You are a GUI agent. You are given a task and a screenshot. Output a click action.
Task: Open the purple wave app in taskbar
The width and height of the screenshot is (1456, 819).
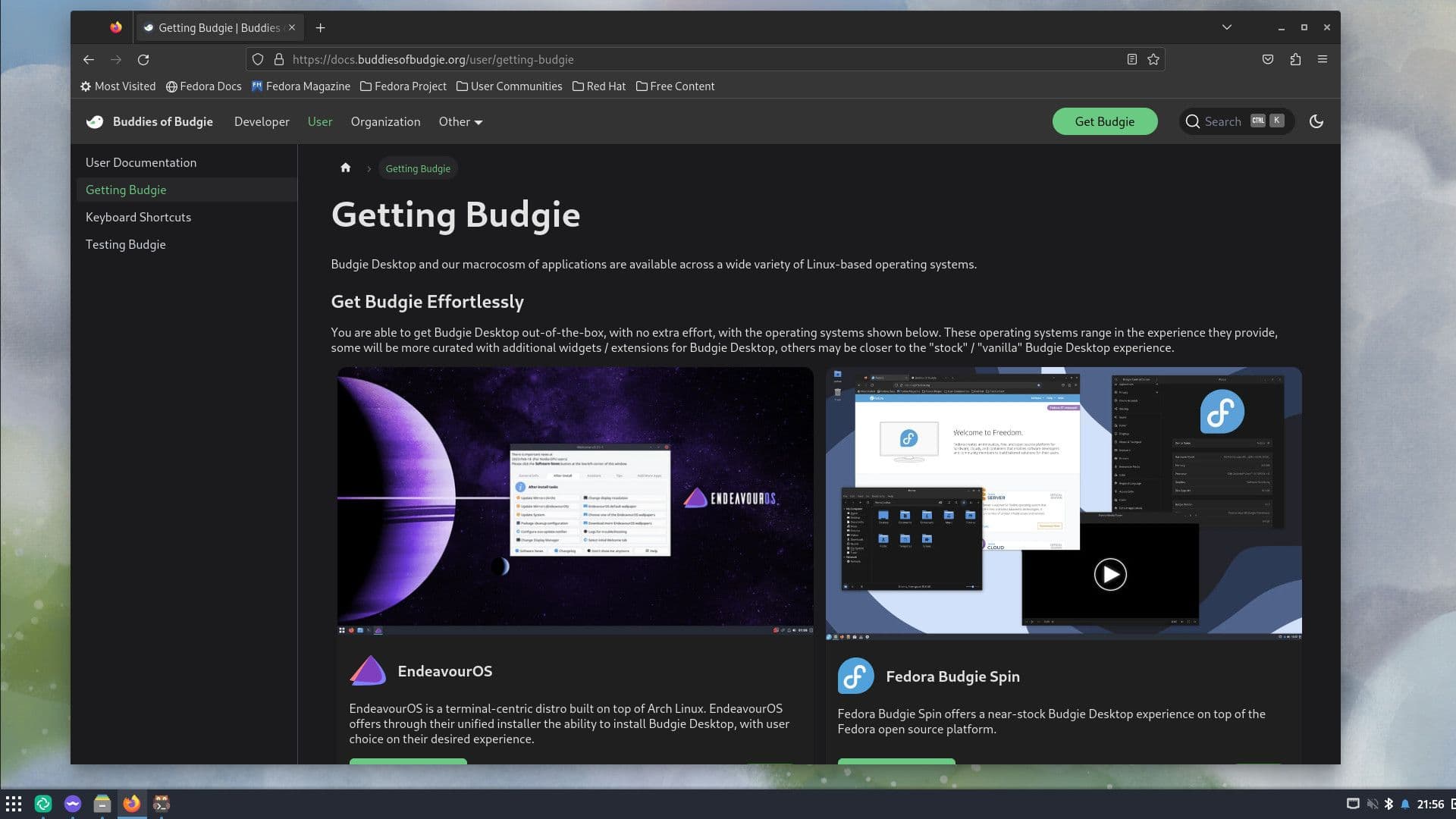73,804
